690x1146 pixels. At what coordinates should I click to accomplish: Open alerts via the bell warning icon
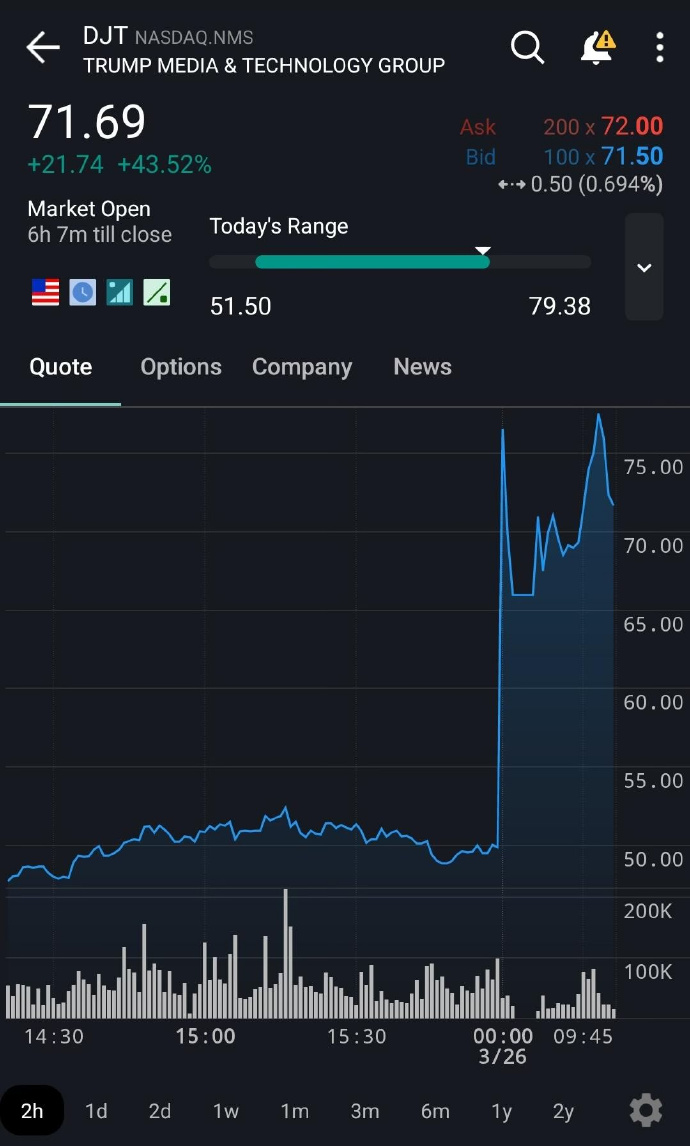598,48
